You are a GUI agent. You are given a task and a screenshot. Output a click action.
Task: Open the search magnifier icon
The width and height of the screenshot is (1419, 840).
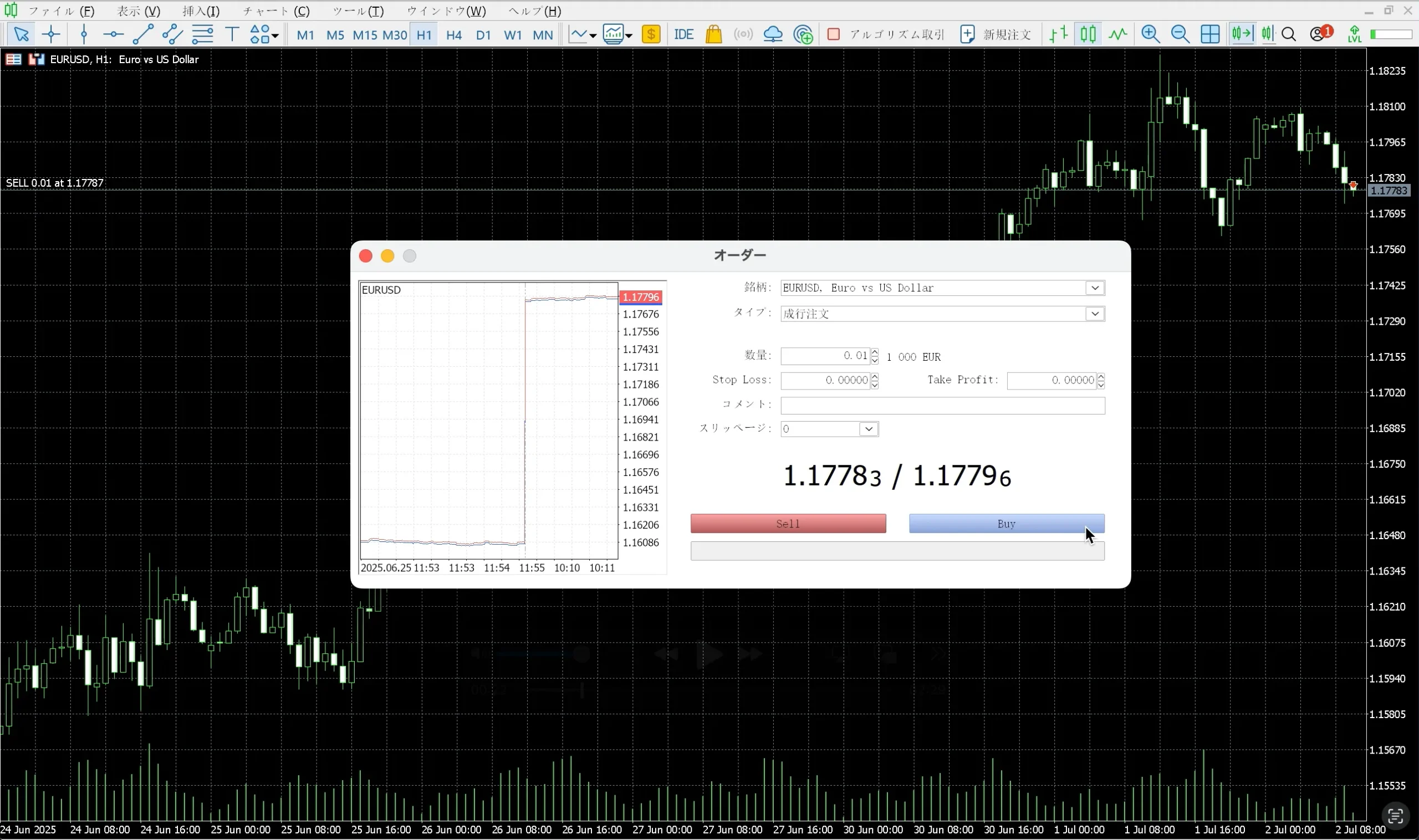pyautogui.click(x=1289, y=34)
